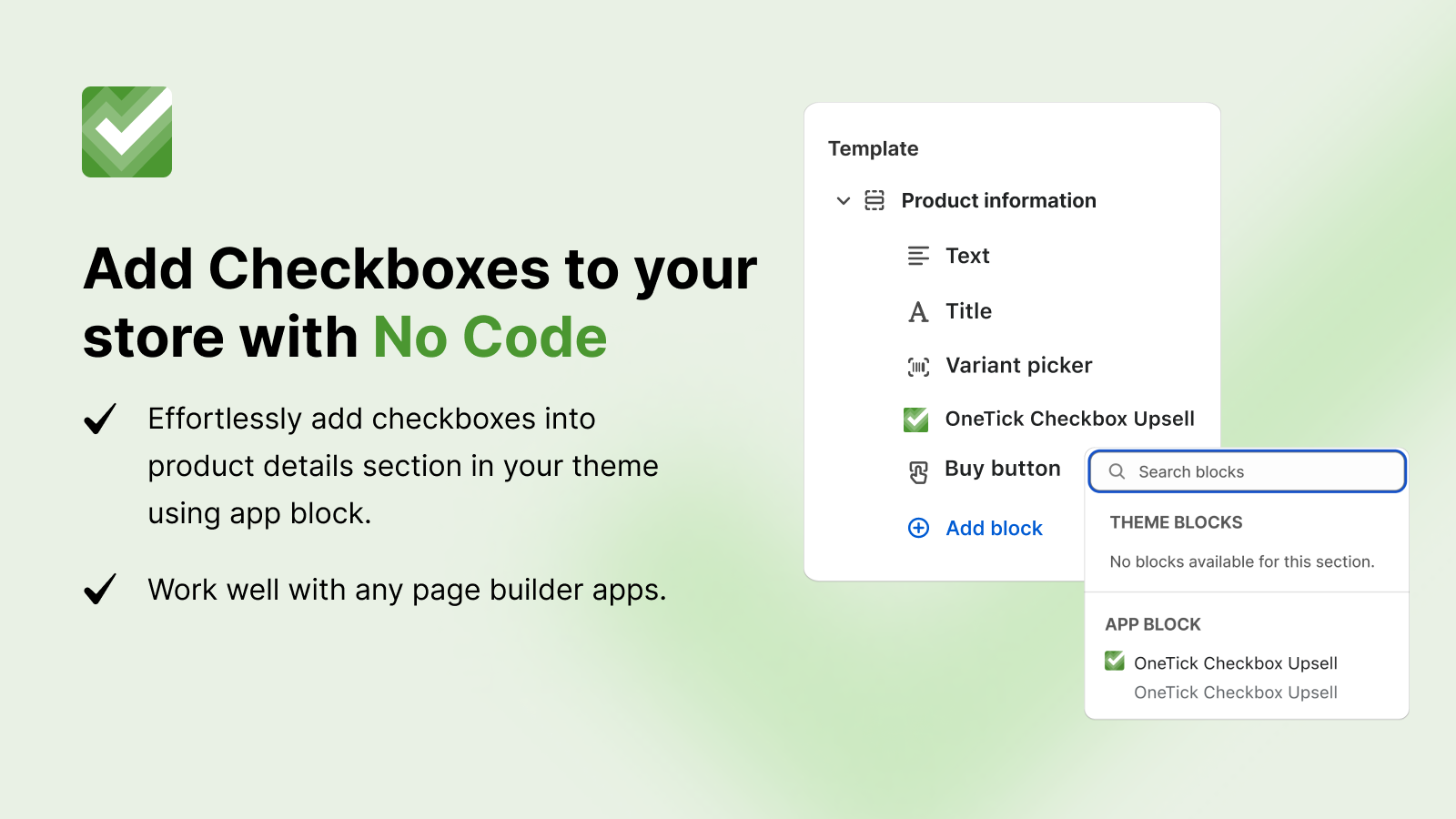Image resolution: width=1456 pixels, height=819 pixels.
Task: Click the Text block lines icon
Action: tap(918, 256)
